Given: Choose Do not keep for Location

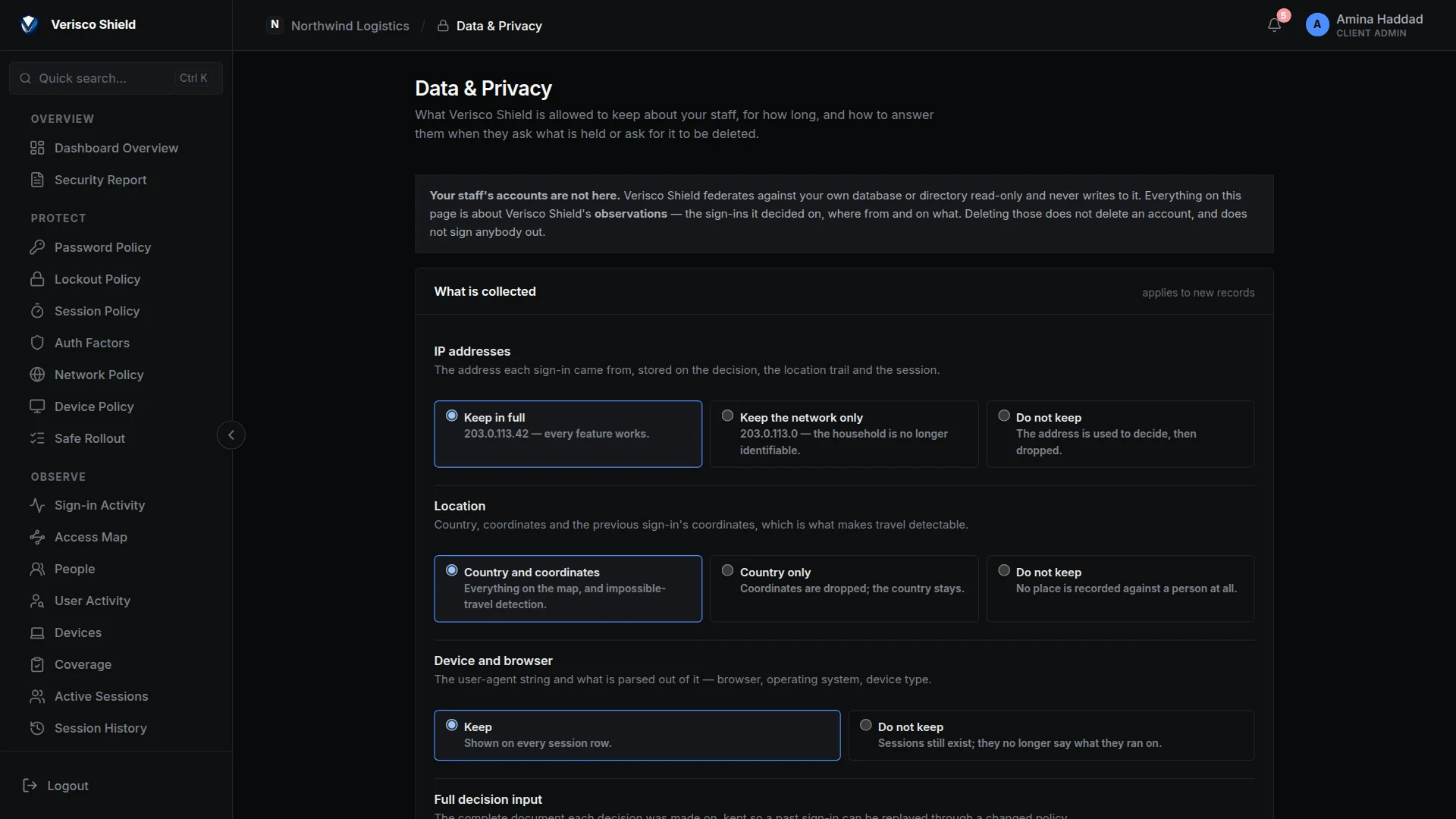Looking at the screenshot, I should pos(1120,588).
